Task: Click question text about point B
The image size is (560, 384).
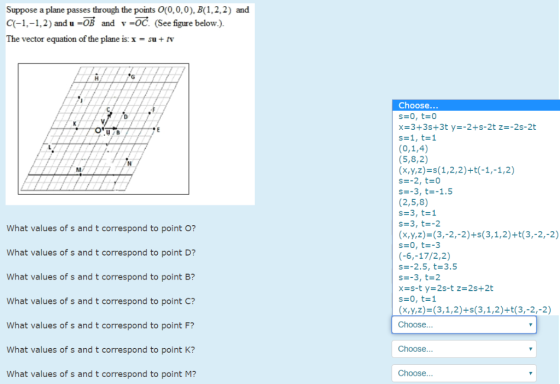Action: pos(101,277)
